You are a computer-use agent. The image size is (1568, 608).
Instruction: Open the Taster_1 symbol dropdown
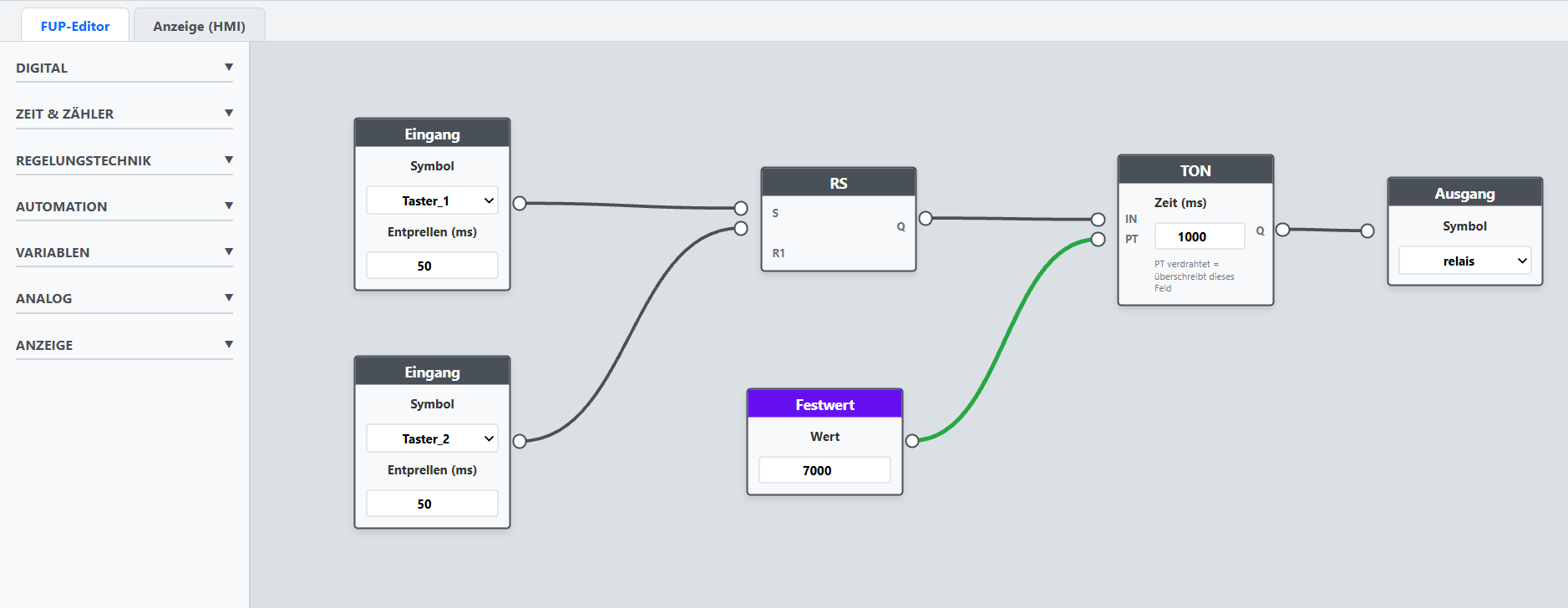click(432, 200)
